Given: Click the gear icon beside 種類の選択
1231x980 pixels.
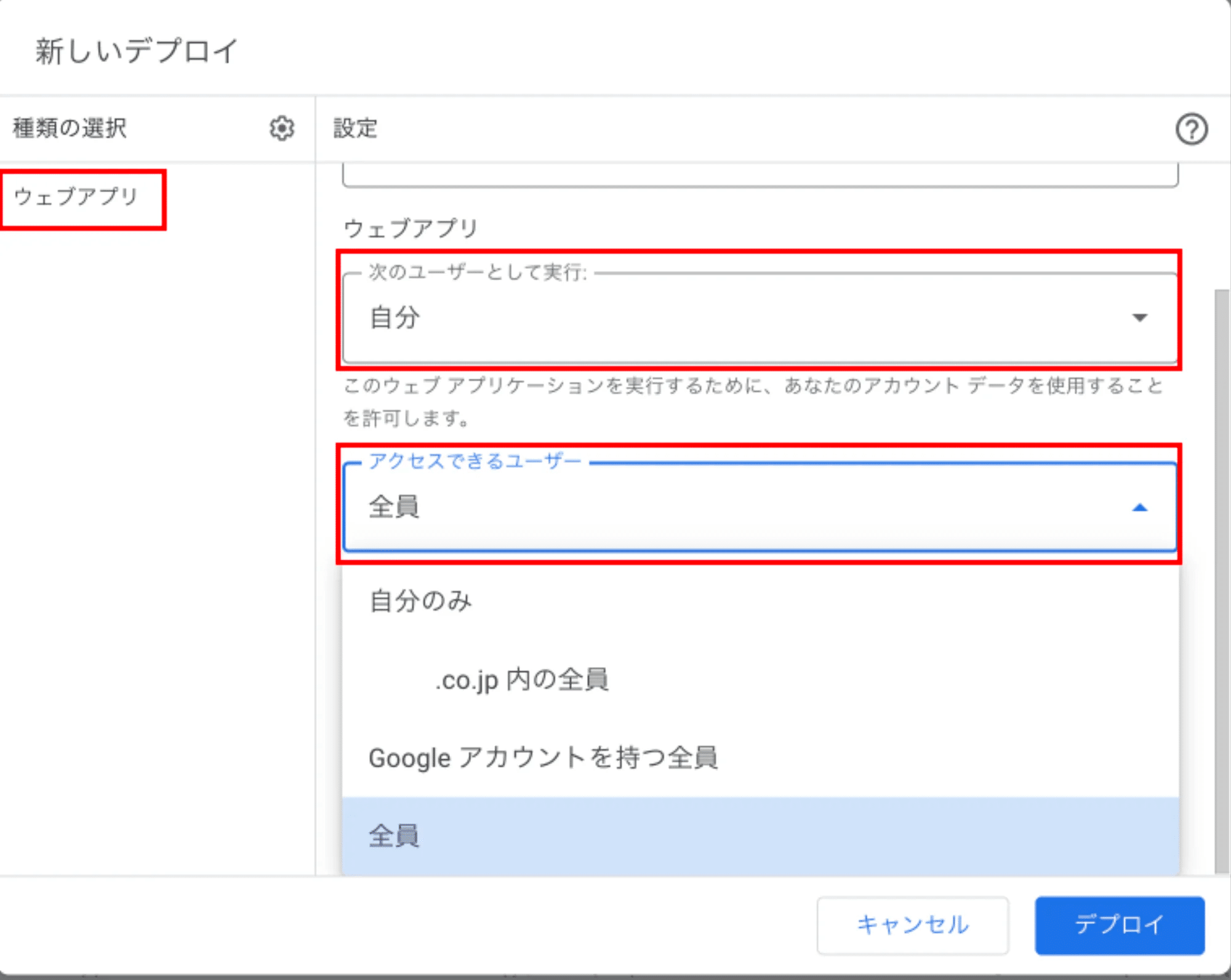Looking at the screenshot, I should tap(282, 128).
